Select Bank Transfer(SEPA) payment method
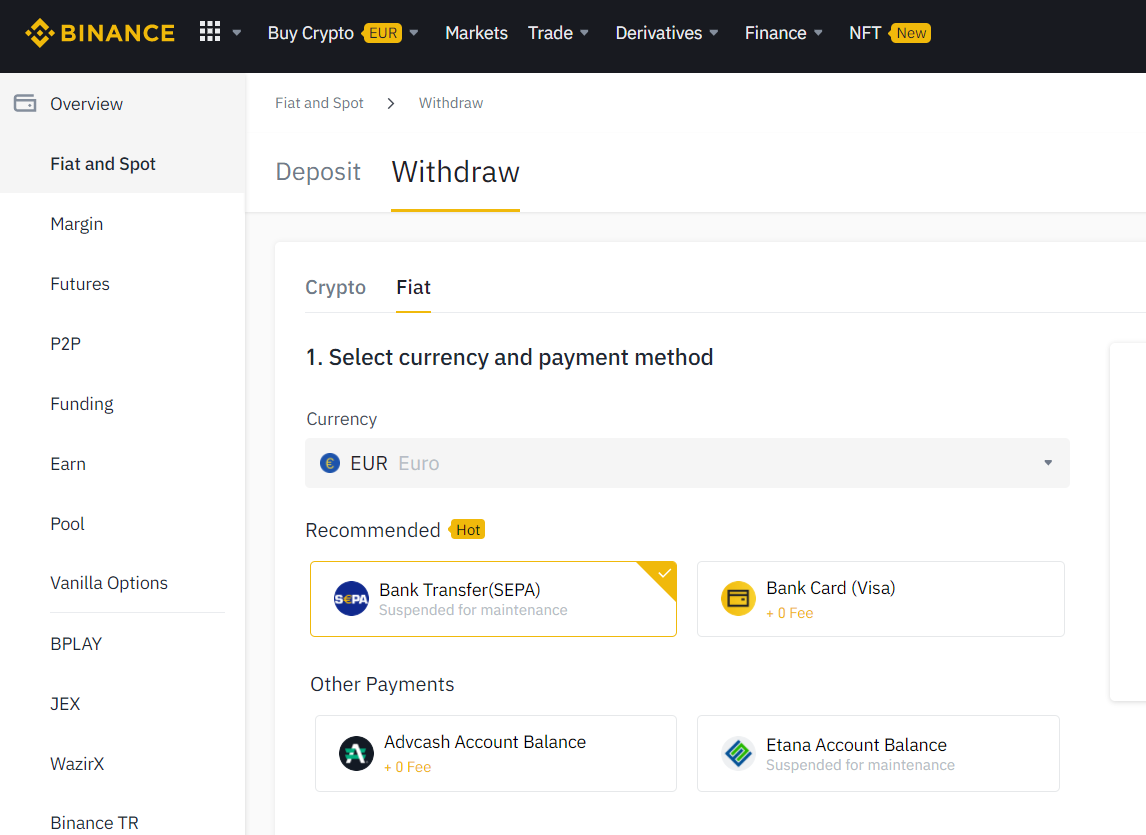Image resolution: width=1146 pixels, height=835 pixels. [493, 599]
